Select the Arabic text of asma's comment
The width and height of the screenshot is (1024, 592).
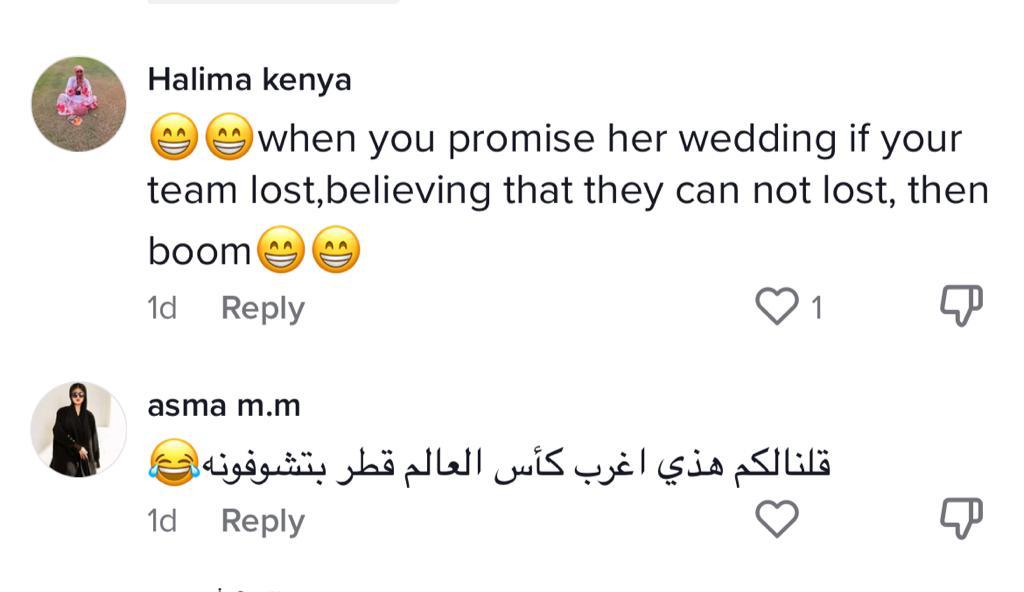click(x=516, y=464)
